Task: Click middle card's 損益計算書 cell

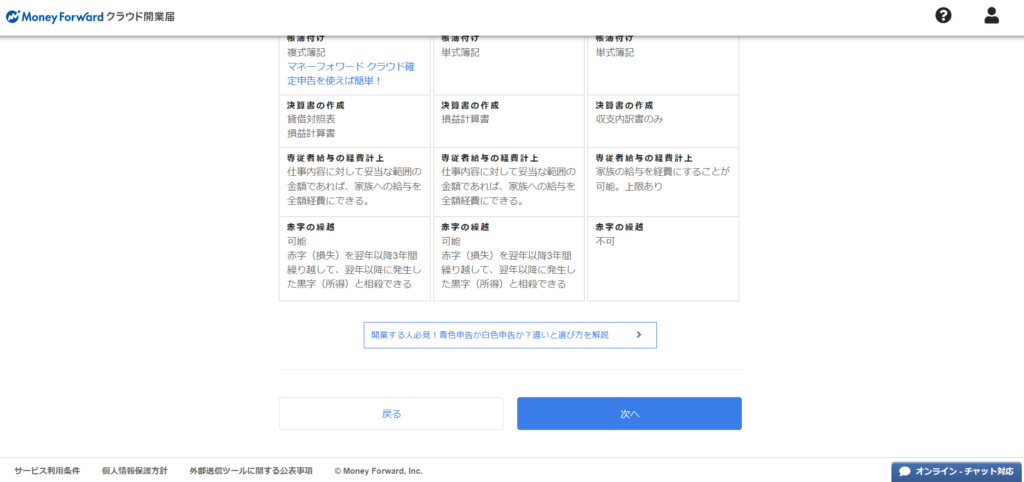Action: 508,120
